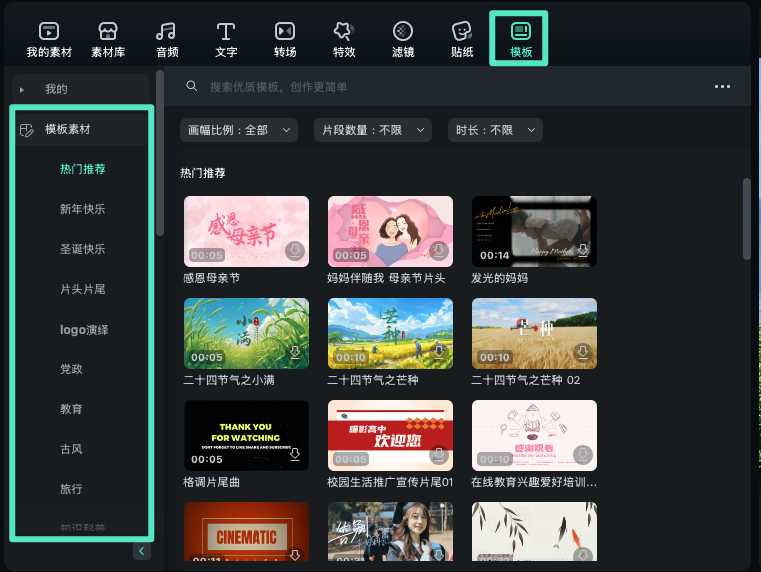The image size is (761, 572).
Task: Open the 素材库 stock library tab
Action: [108, 40]
